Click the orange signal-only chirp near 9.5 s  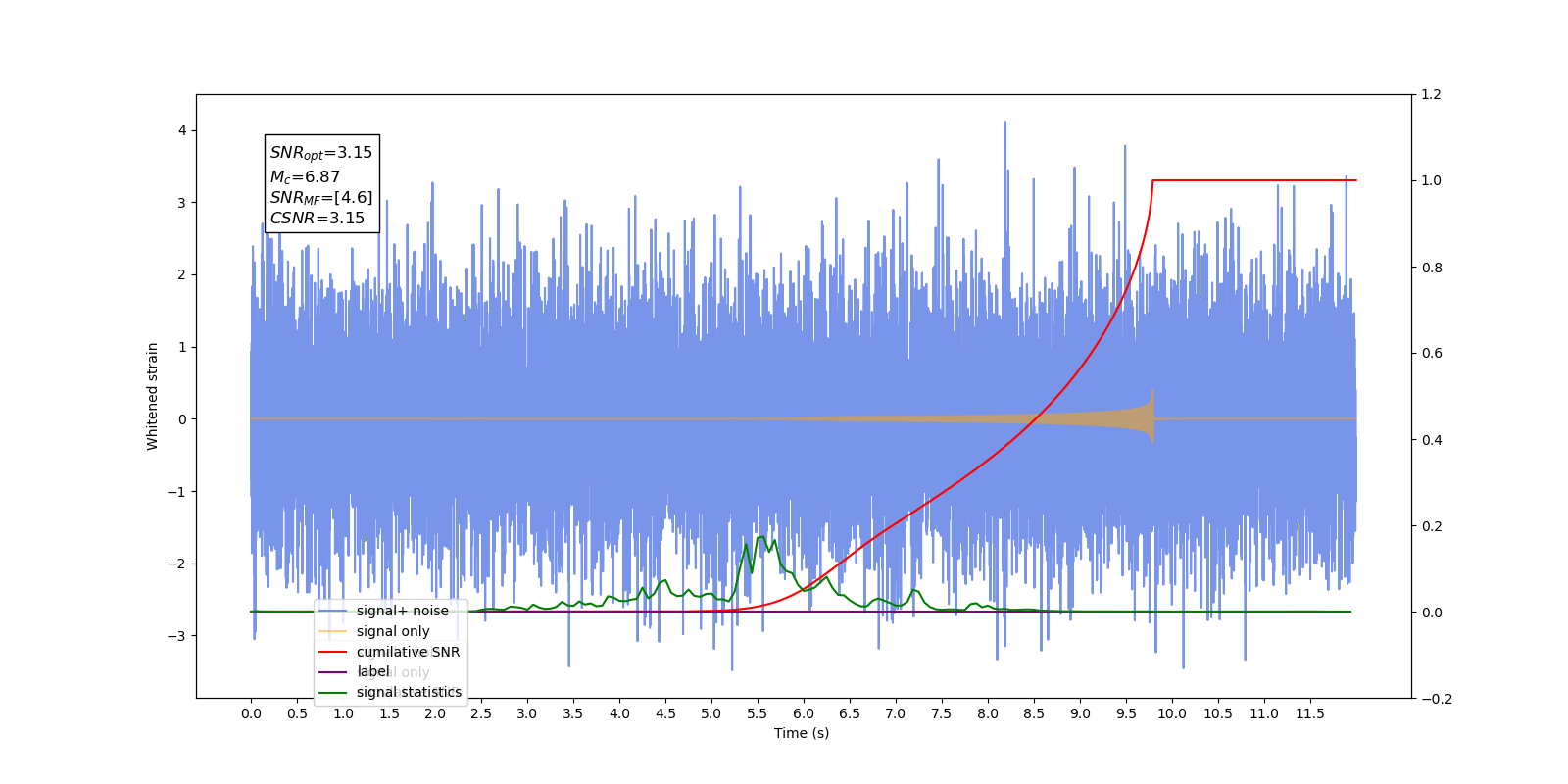[x=1127, y=418]
